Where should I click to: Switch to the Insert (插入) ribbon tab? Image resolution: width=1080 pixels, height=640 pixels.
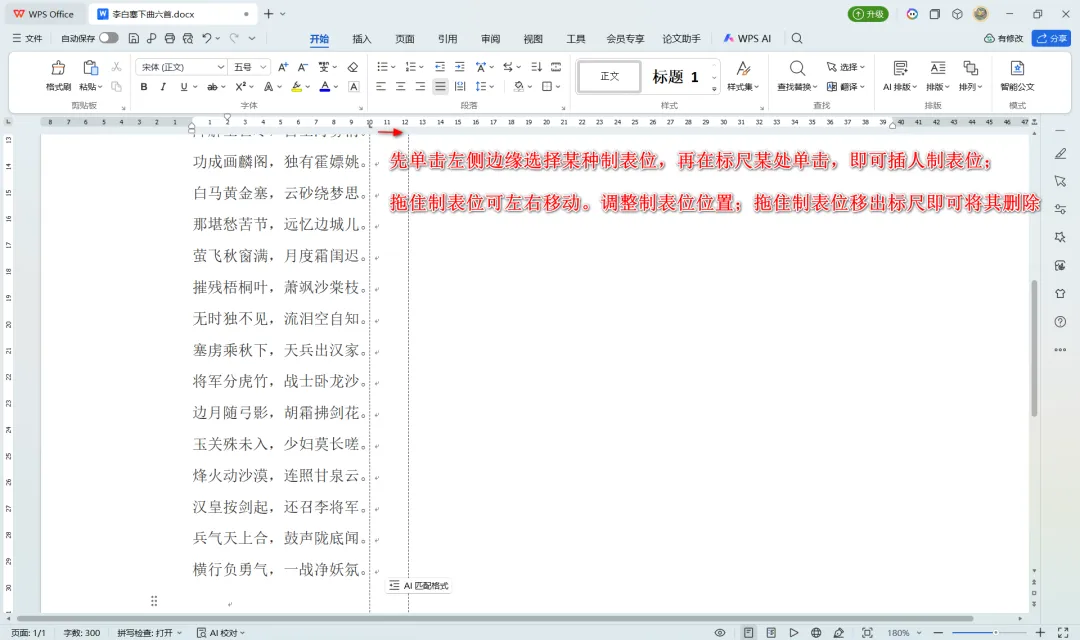coord(362,39)
